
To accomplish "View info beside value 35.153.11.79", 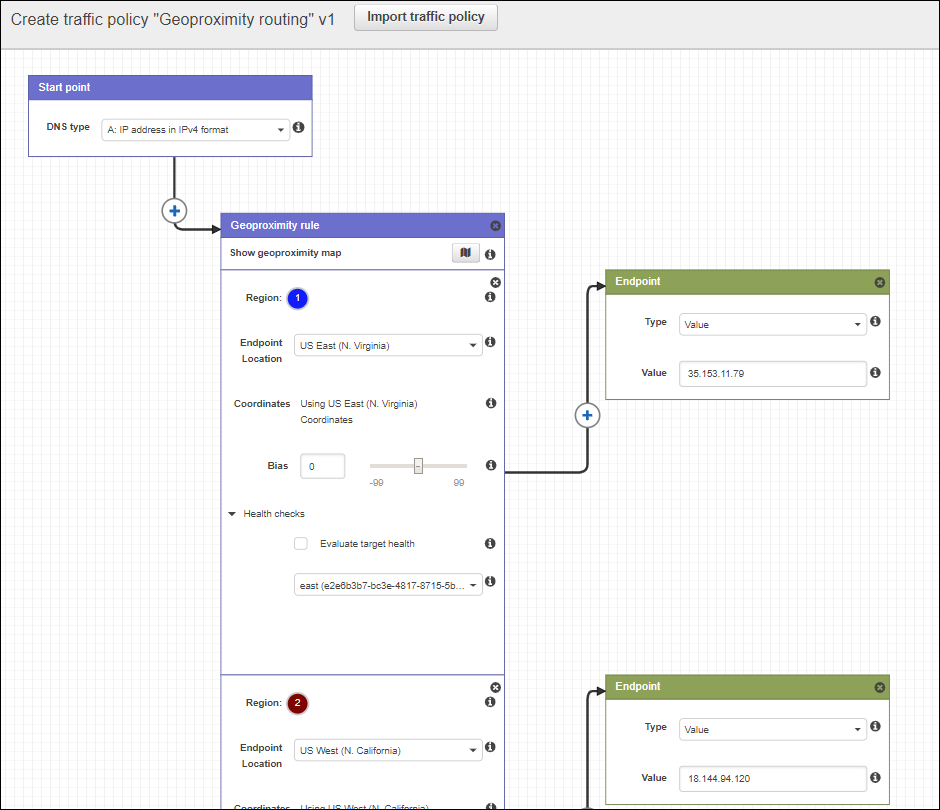I will click(875, 372).
